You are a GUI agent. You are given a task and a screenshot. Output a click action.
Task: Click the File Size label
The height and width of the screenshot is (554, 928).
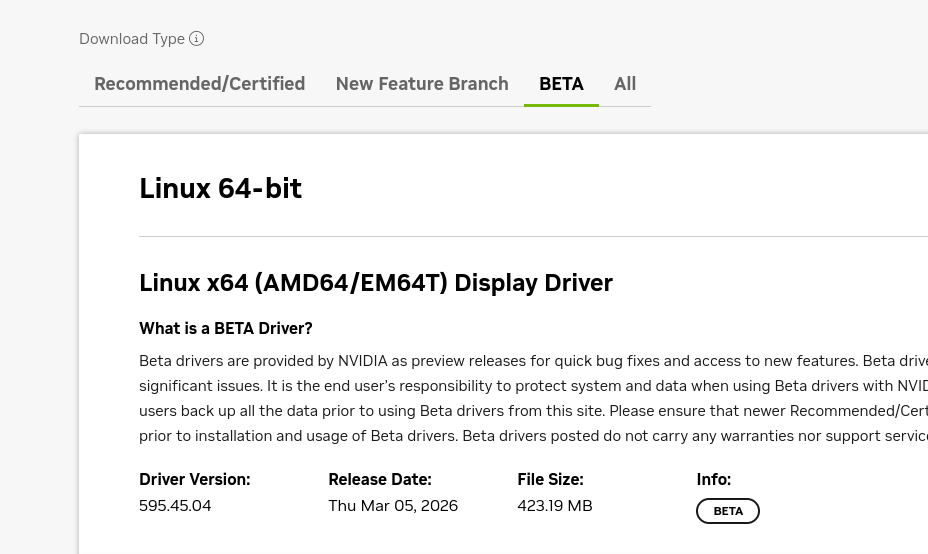coord(550,479)
